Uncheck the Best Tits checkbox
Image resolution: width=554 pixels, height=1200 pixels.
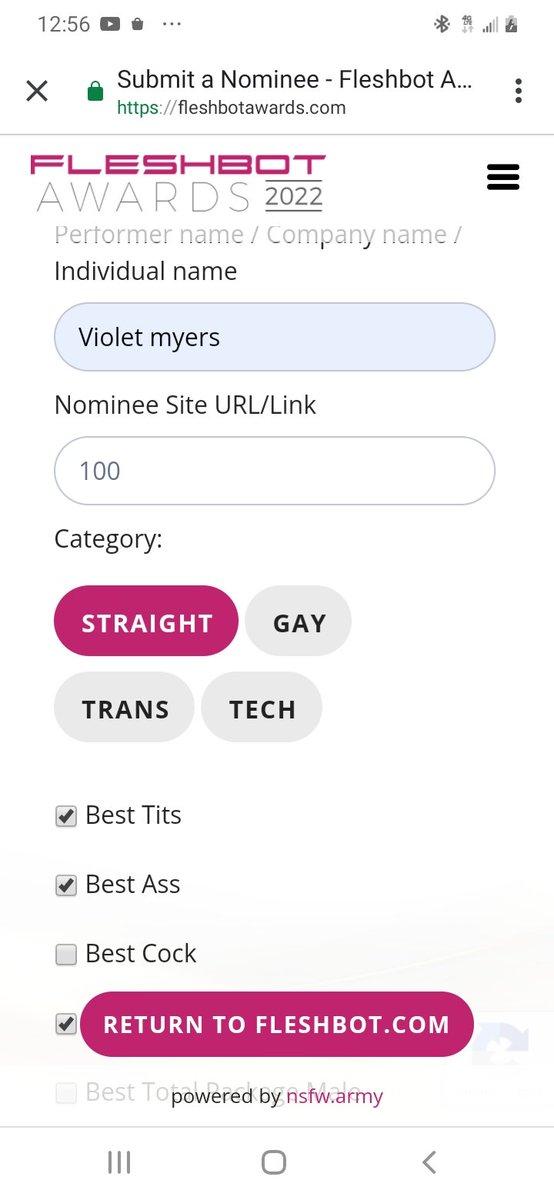pos(66,817)
